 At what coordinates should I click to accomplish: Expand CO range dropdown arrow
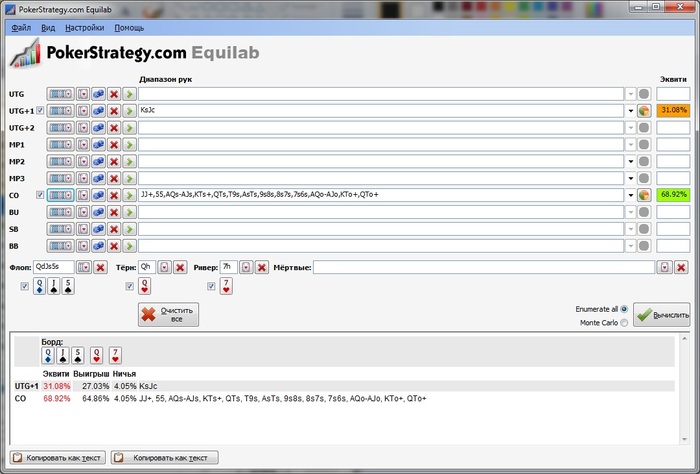(630, 195)
